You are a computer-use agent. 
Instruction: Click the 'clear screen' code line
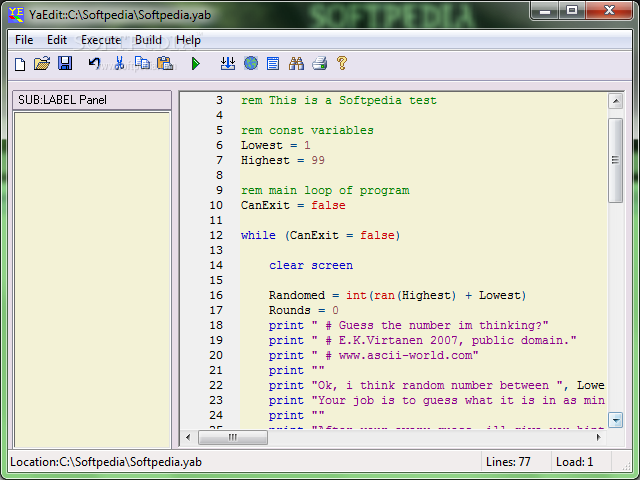311,265
